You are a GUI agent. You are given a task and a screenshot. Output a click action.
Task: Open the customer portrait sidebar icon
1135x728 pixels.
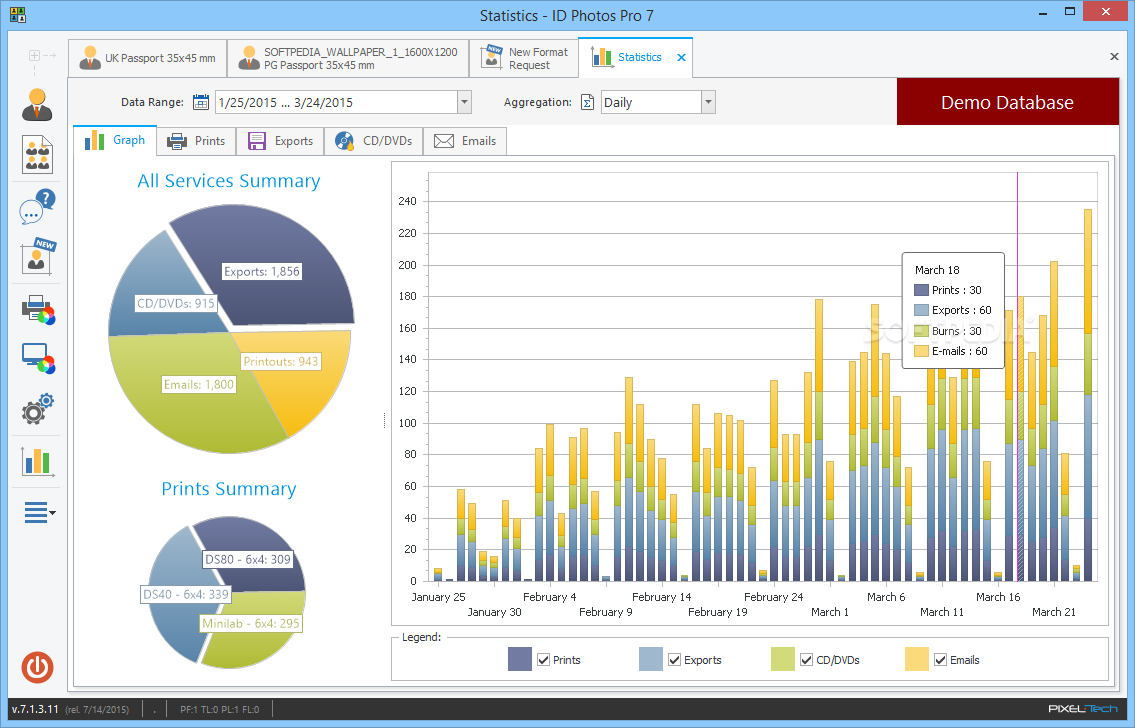pos(37,104)
